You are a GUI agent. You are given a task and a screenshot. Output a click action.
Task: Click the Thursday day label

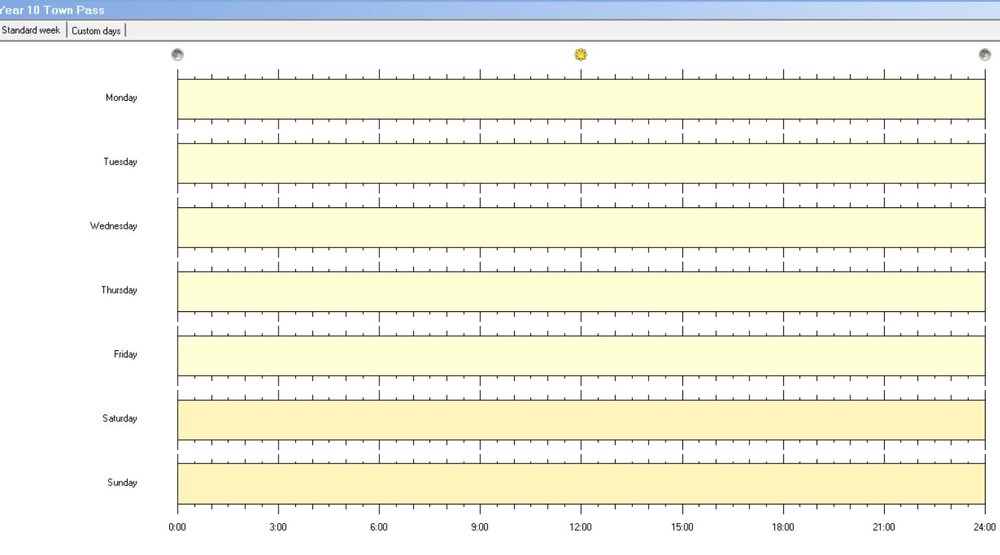119,290
